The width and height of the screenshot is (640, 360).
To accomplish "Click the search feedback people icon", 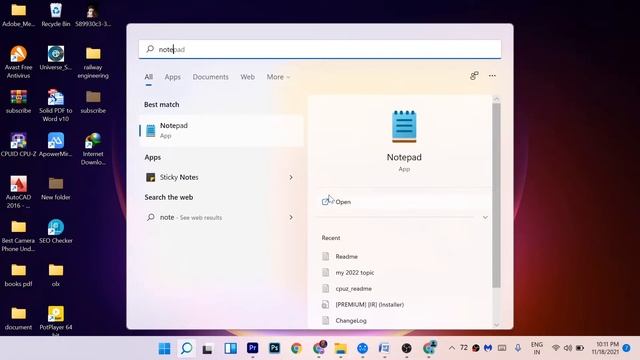I will click(474, 76).
